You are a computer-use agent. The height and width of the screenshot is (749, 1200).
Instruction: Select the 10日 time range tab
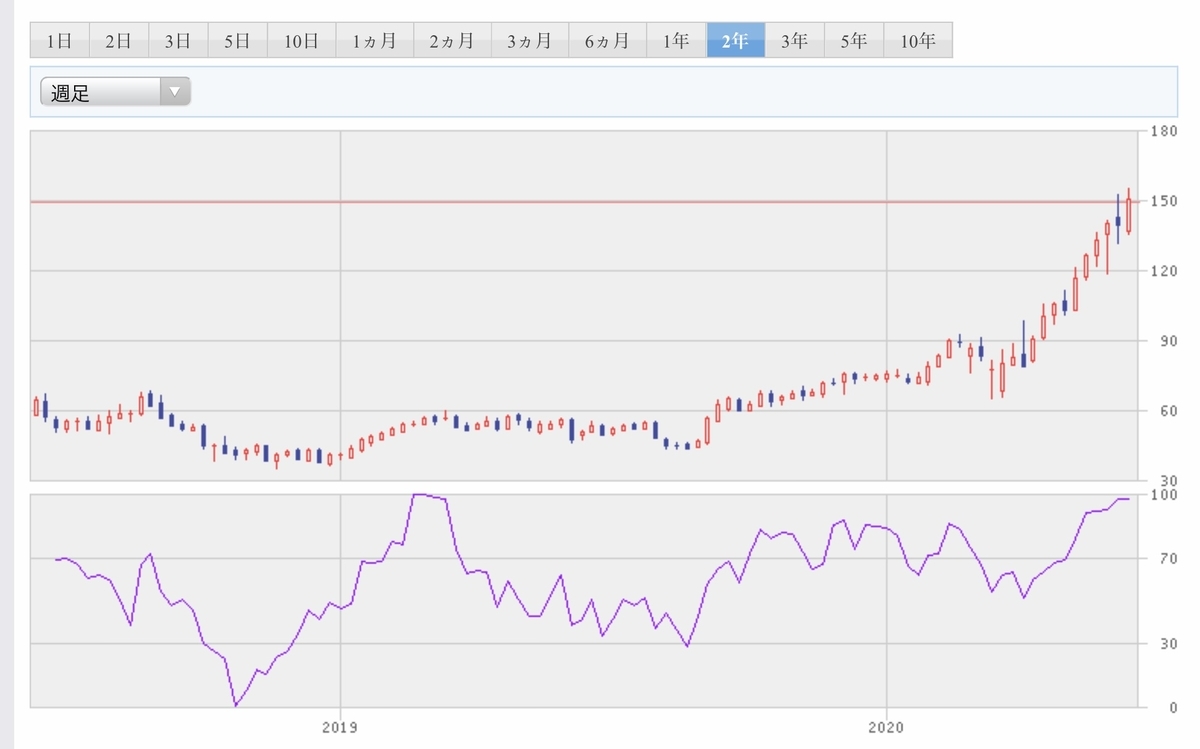click(x=300, y=41)
